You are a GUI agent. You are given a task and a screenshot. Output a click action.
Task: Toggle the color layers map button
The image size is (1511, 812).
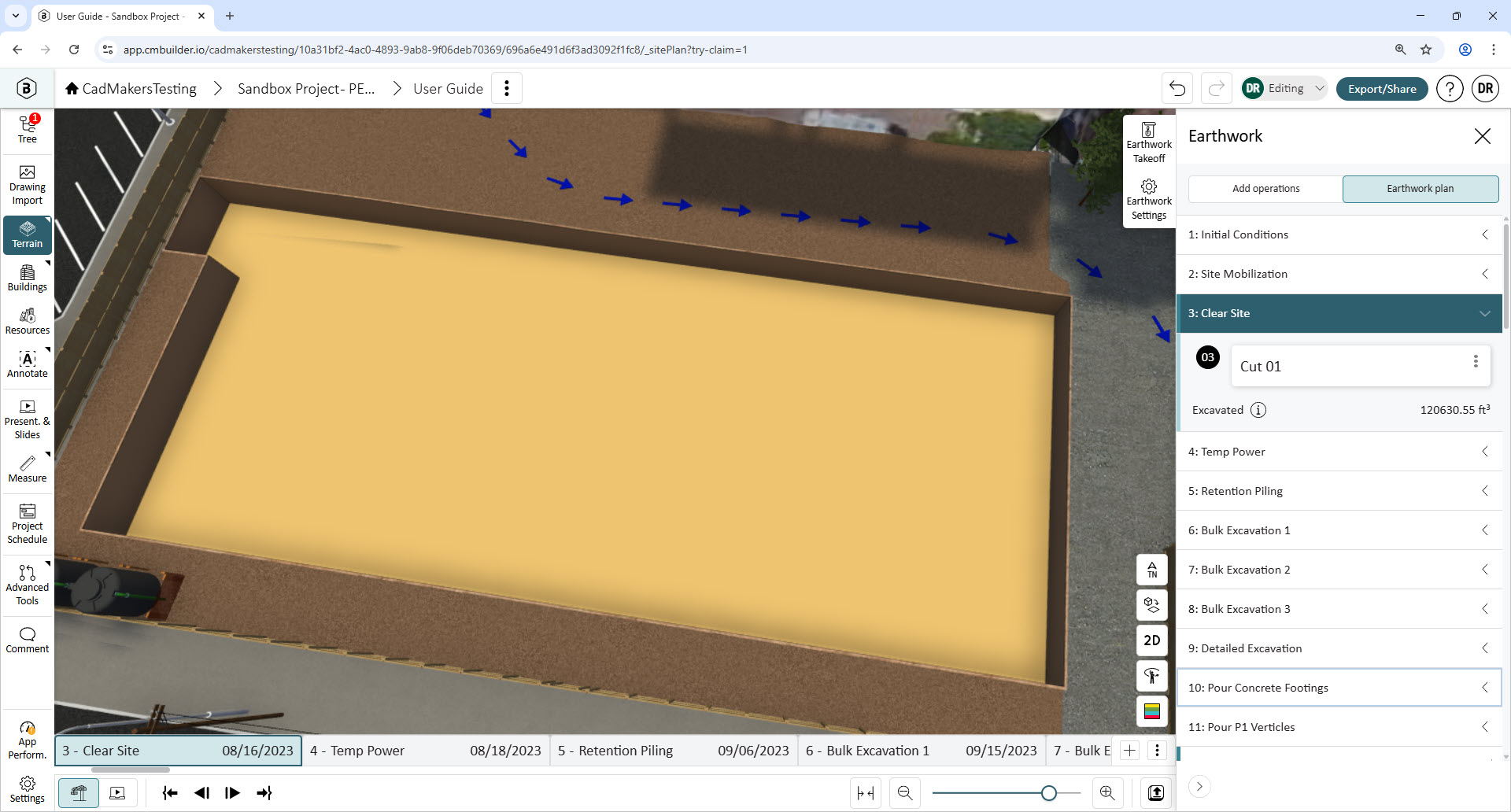1151,711
